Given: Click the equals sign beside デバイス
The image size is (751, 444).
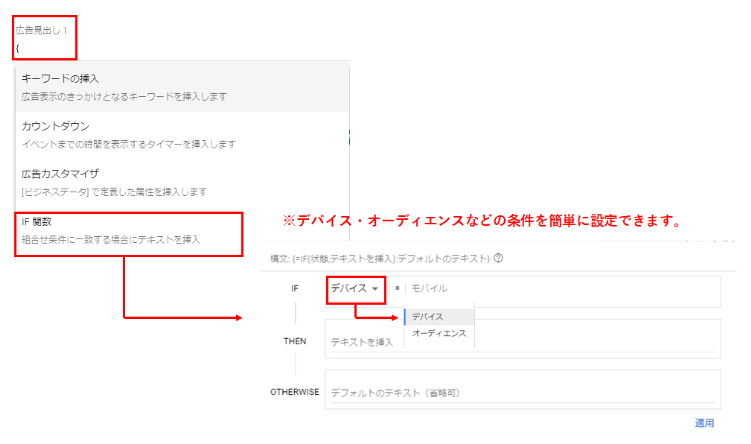Looking at the screenshot, I should coord(397,289).
